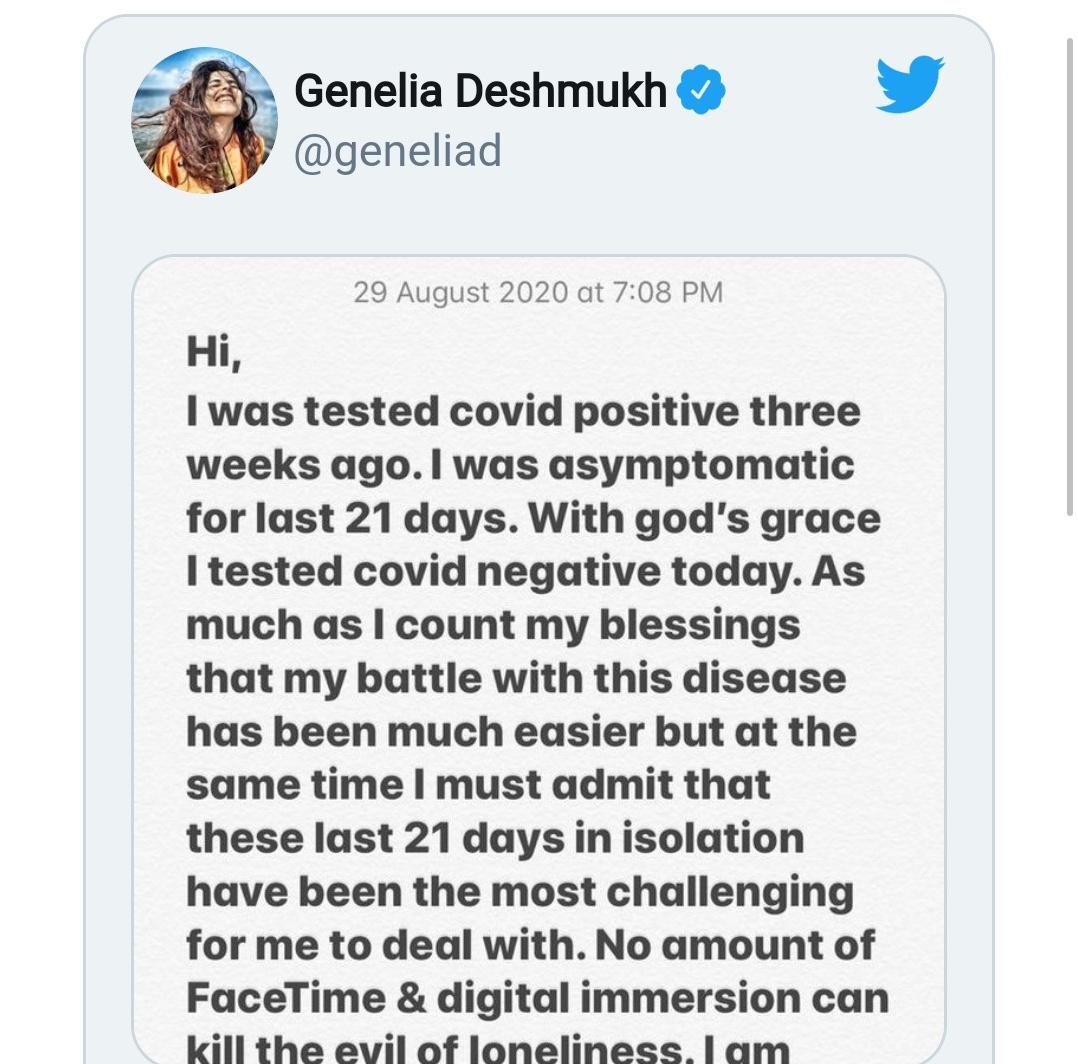Select the line starting "weeks ago. I was asymptomatic"
1078x1064 pixels.
[520, 465]
